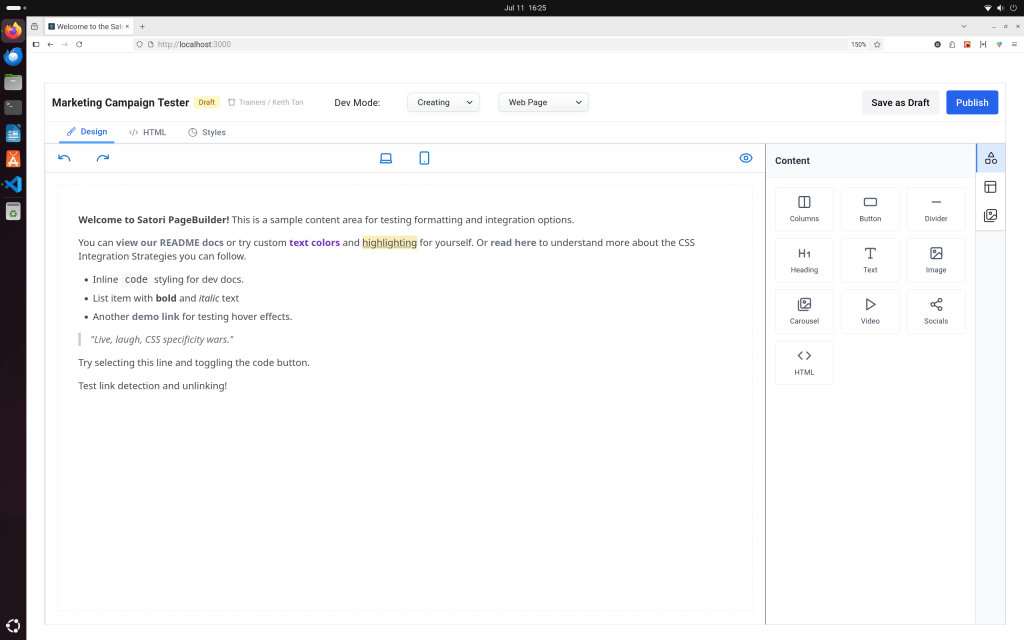The image size is (1024, 640).
Task: Open the Firefox list all tabs chevron
Action: click(964, 26)
